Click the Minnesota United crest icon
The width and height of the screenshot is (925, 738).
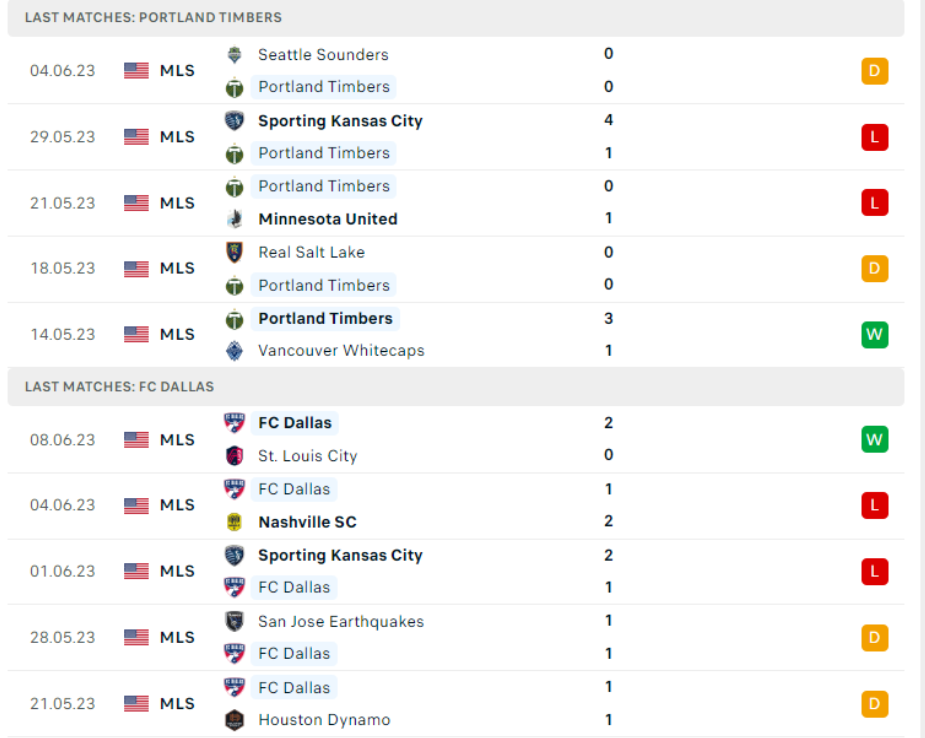(x=235, y=219)
